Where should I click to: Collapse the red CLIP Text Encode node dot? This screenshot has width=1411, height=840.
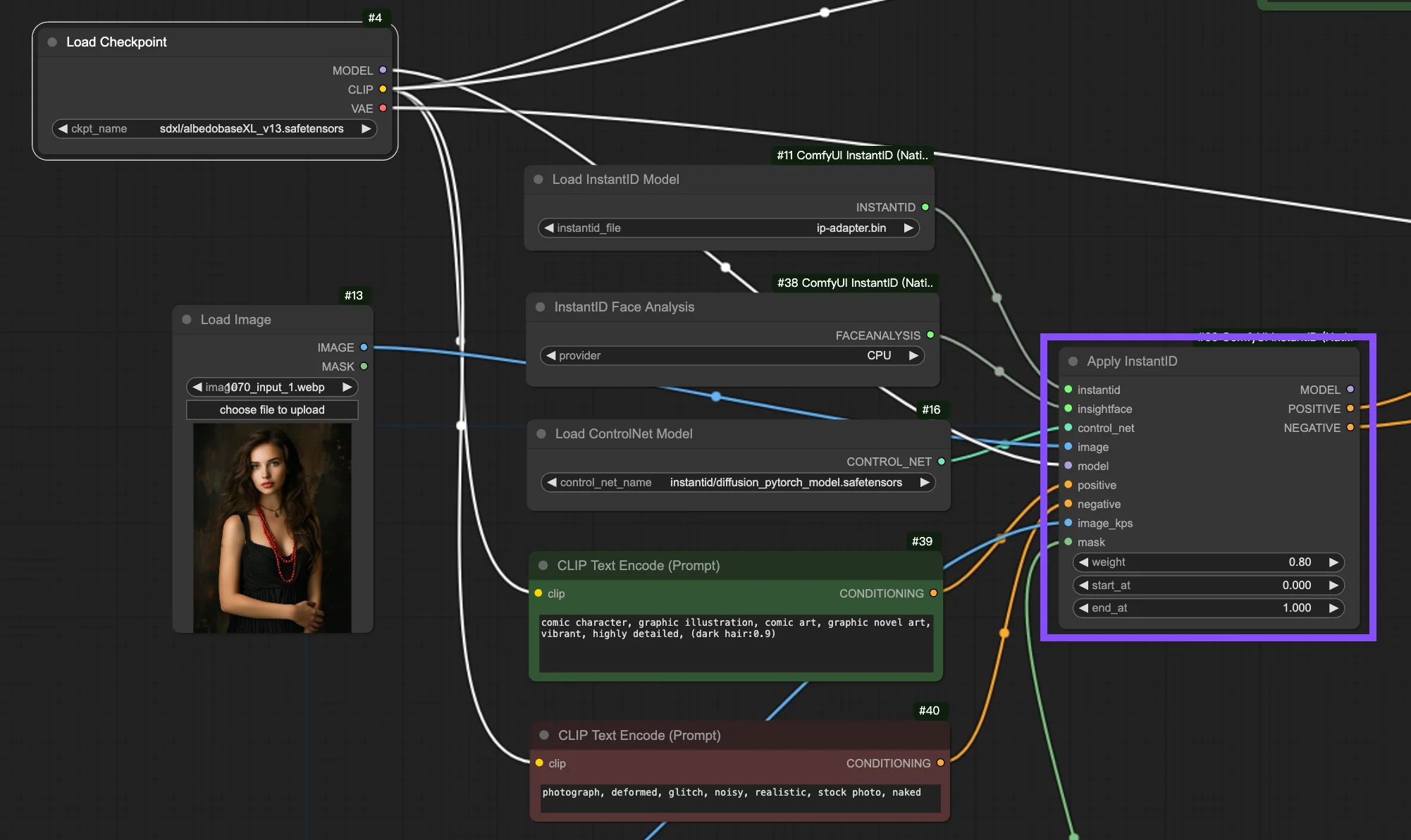(x=544, y=736)
